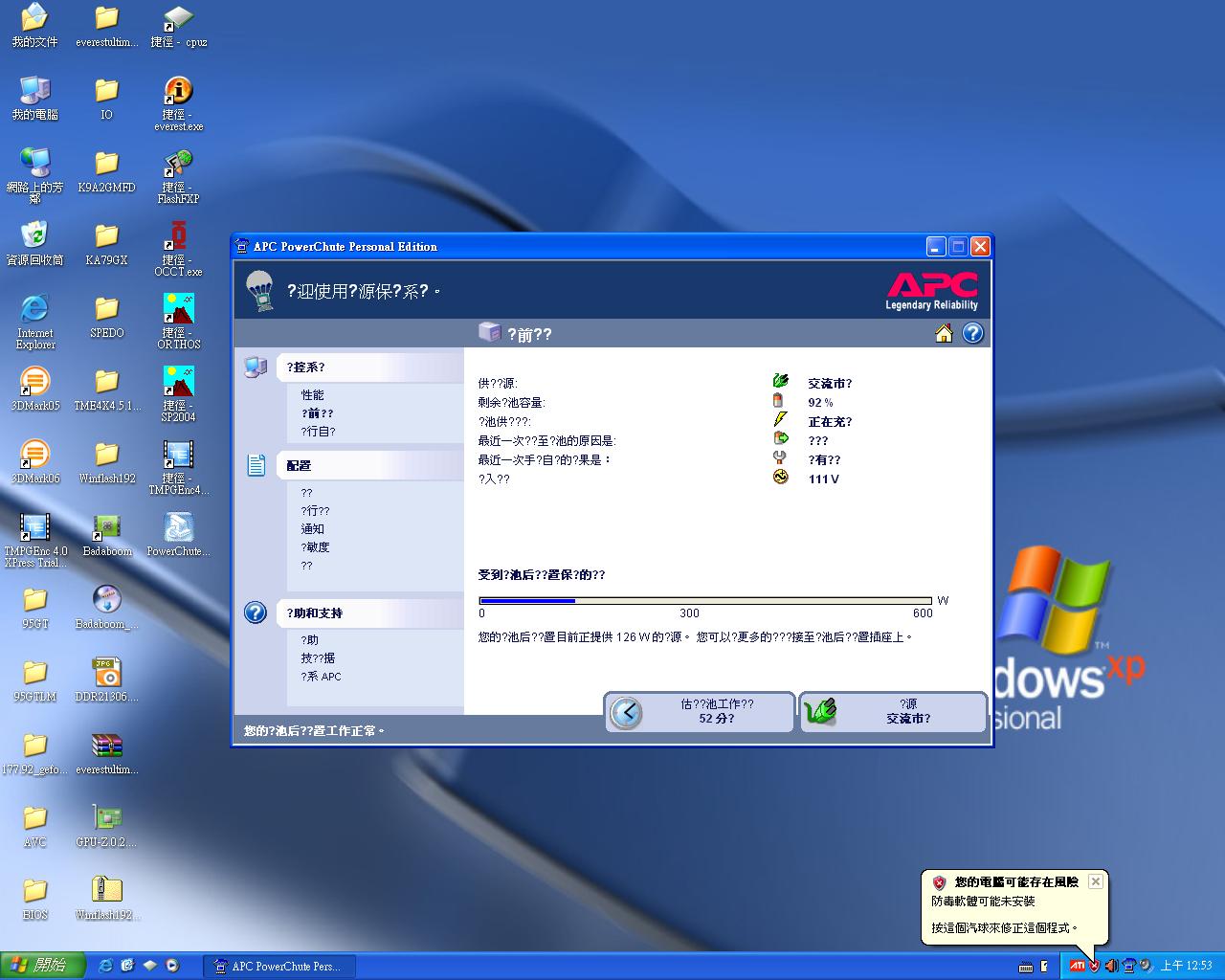Open the sidebar link ending in APC
The height and width of the screenshot is (980, 1225).
(x=321, y=677)
